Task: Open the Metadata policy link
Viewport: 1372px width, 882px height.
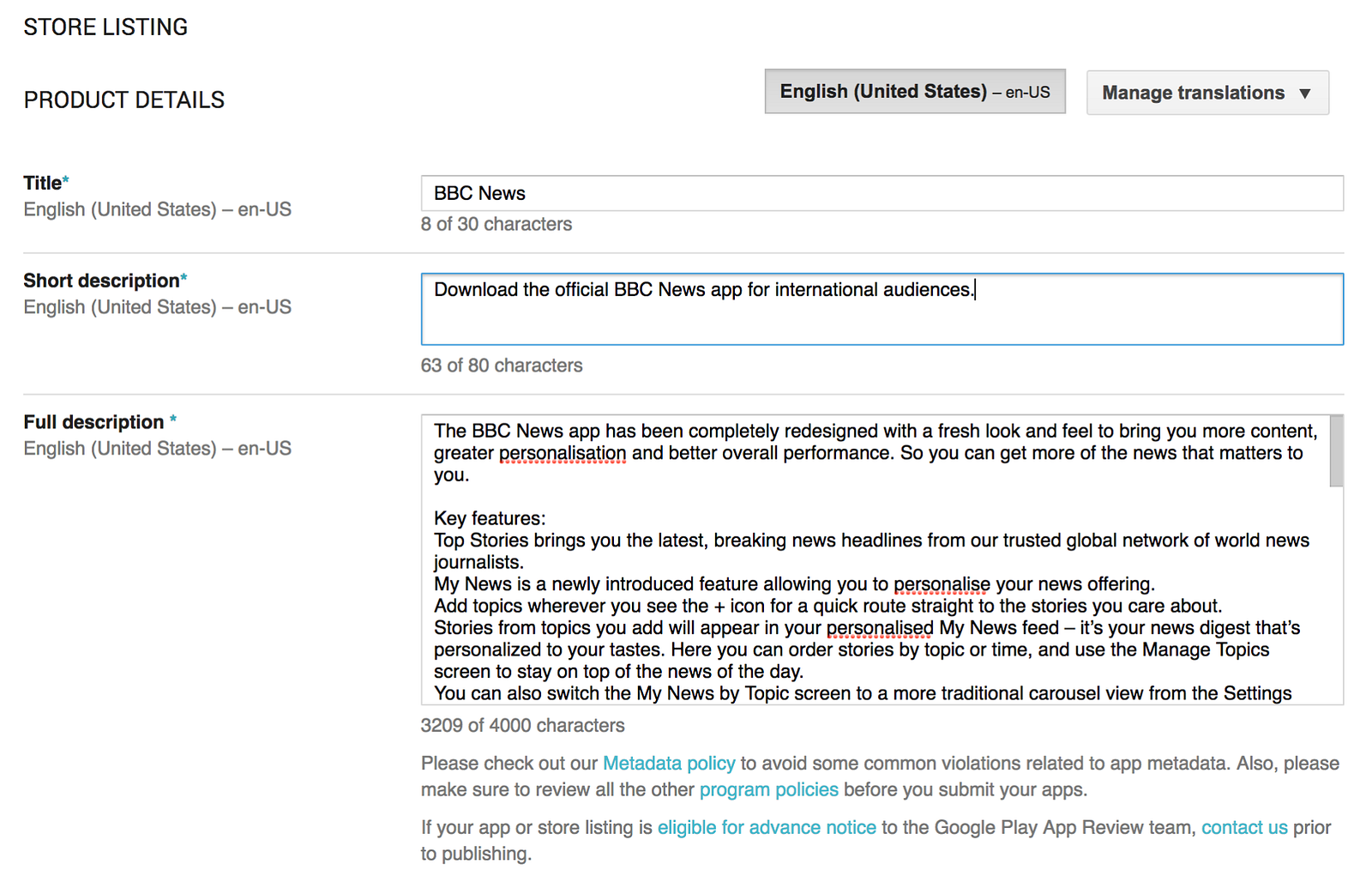Action: coord(669,764)
